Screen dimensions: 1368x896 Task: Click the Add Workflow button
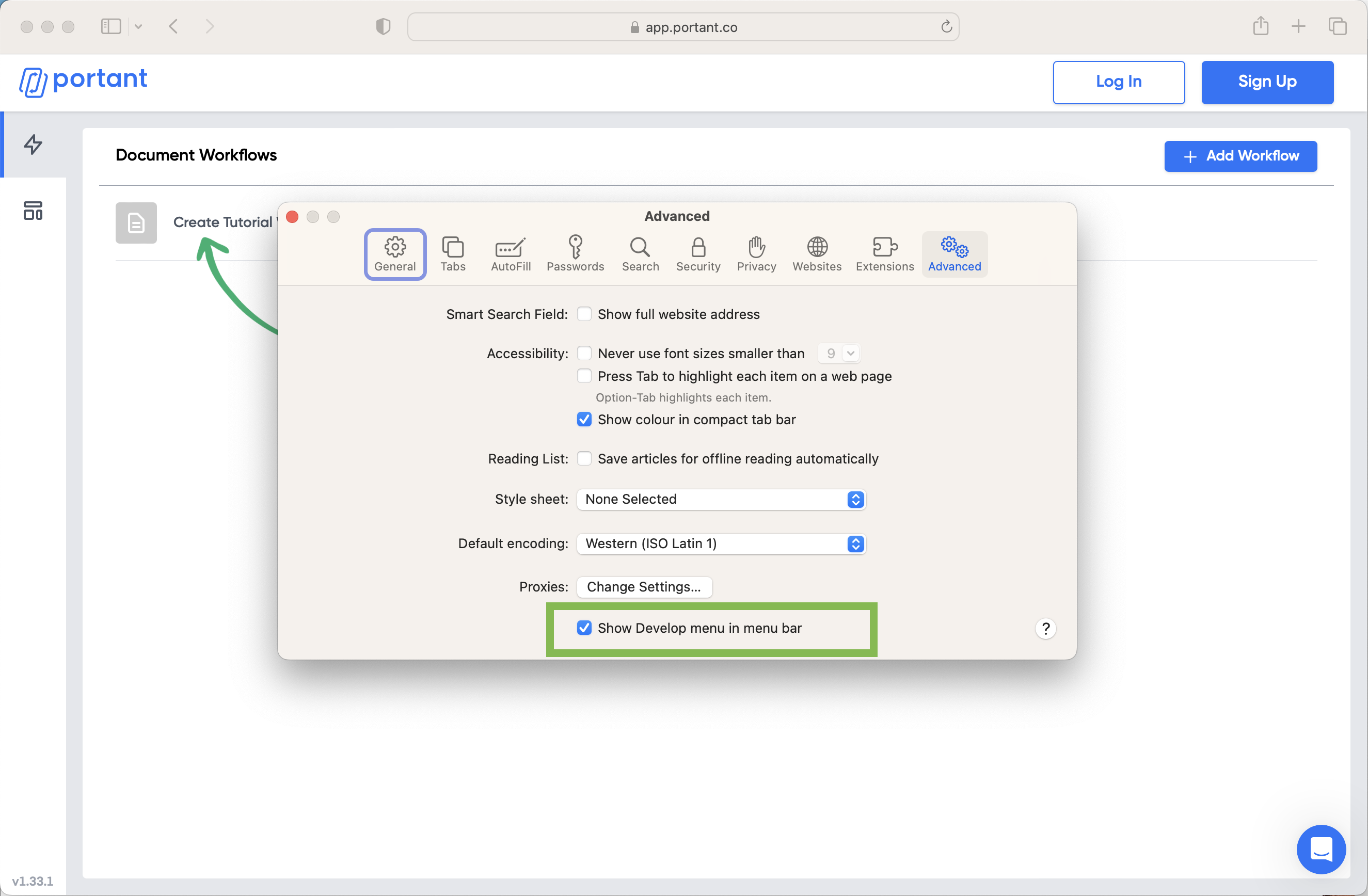(x=1240, y=156)
